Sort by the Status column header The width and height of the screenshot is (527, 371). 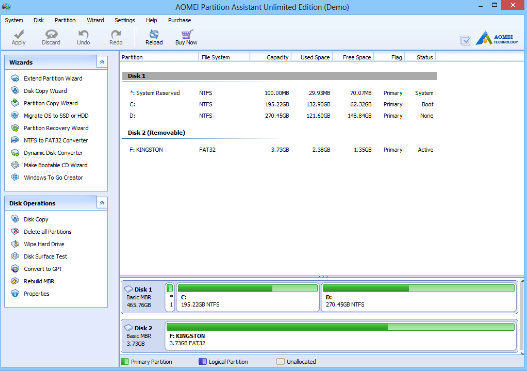coord(420,57)
